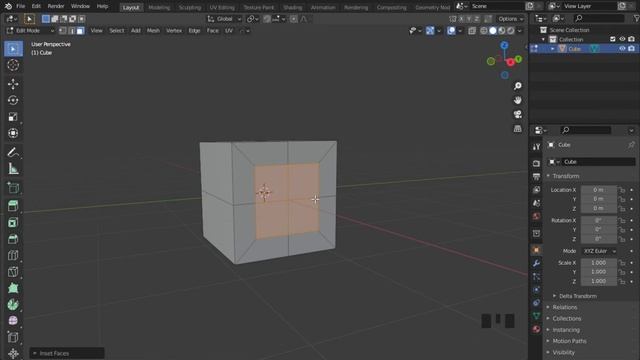Screen dimensions: 640x360
Task: Select the Add Cube tool
Action: click(13, 188)
